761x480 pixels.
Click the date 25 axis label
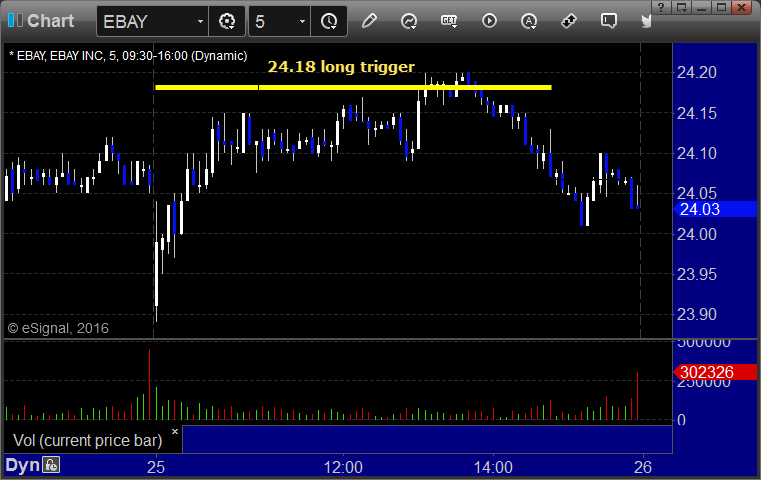pyautogui.click(x=156, y=467)
